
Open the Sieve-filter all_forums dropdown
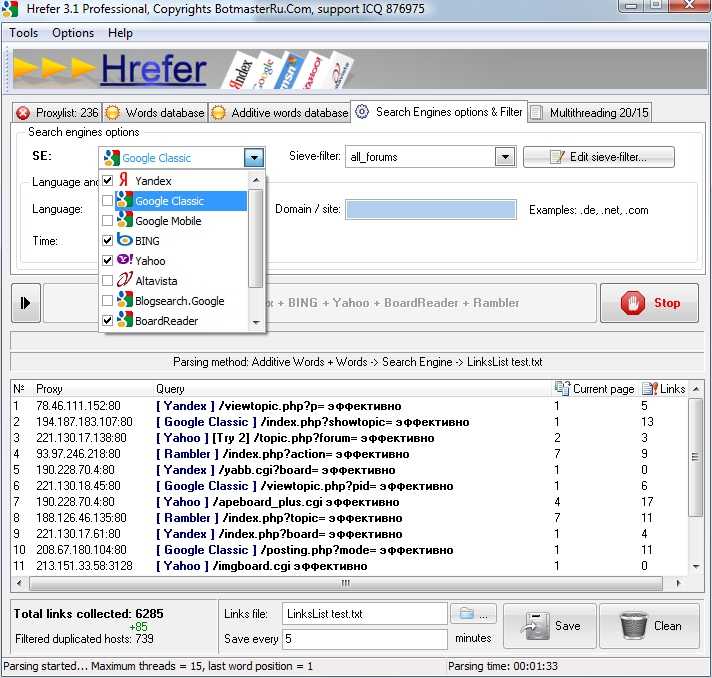pos(505,157)
